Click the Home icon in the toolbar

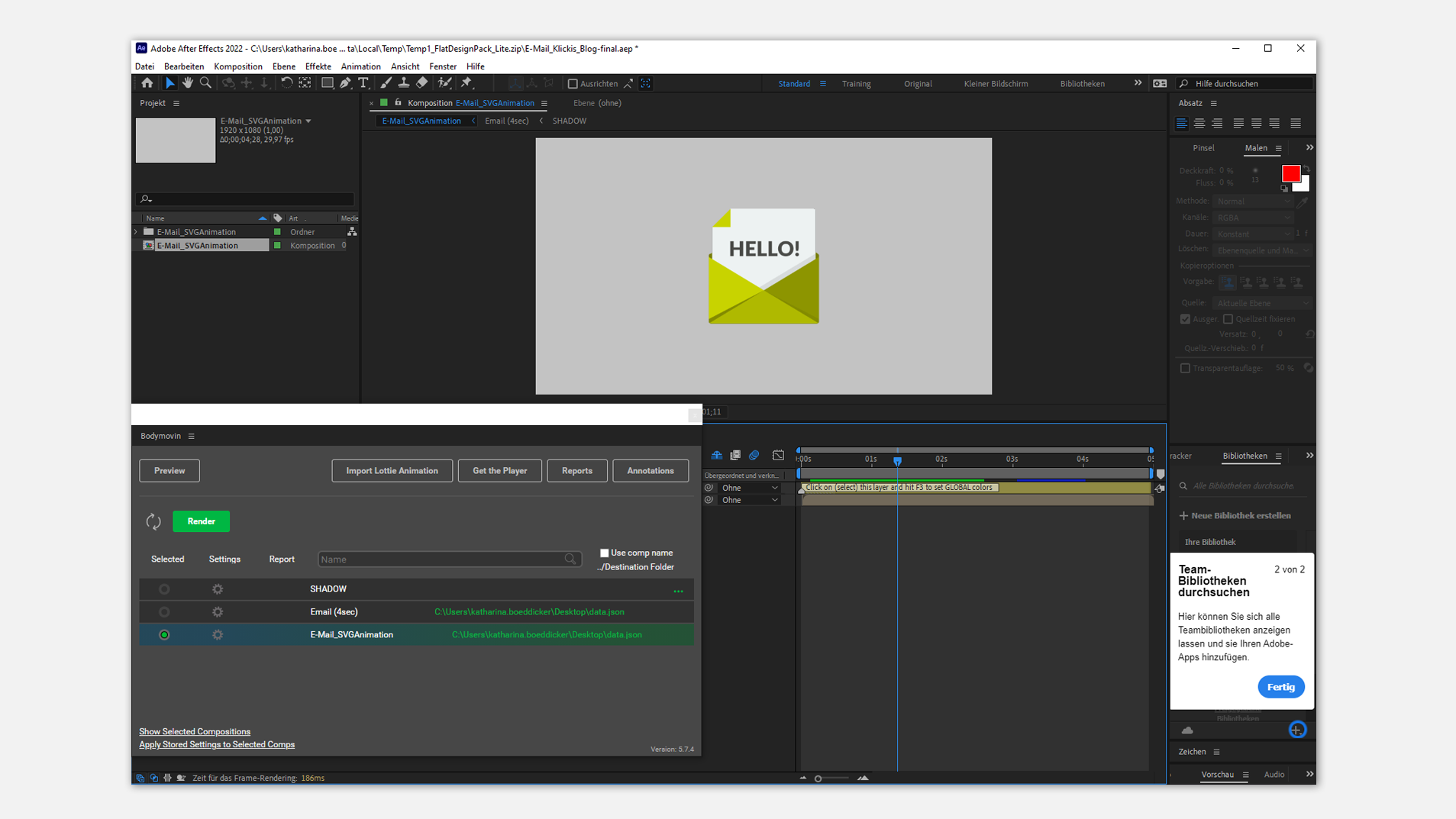click(147, 83)
